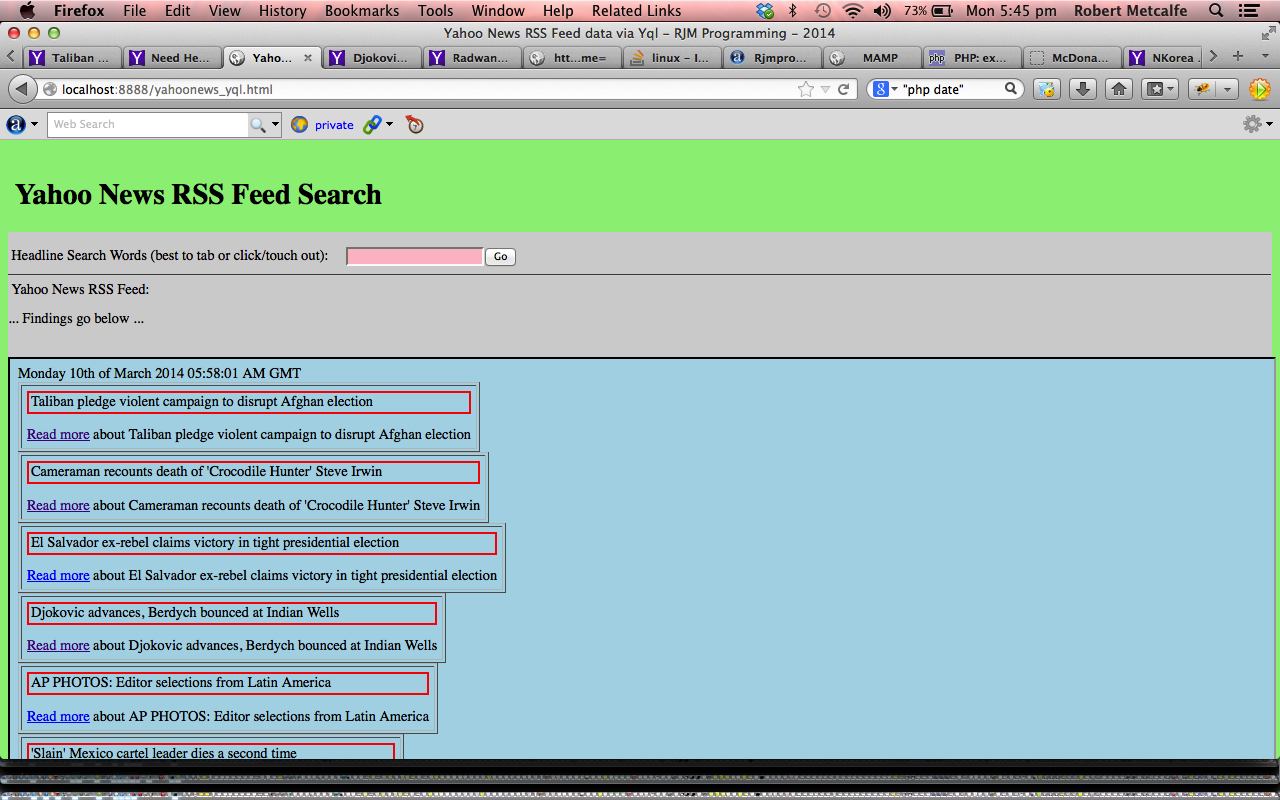Click the Taliban pledge violent campaign headline box

pos(249,402)
